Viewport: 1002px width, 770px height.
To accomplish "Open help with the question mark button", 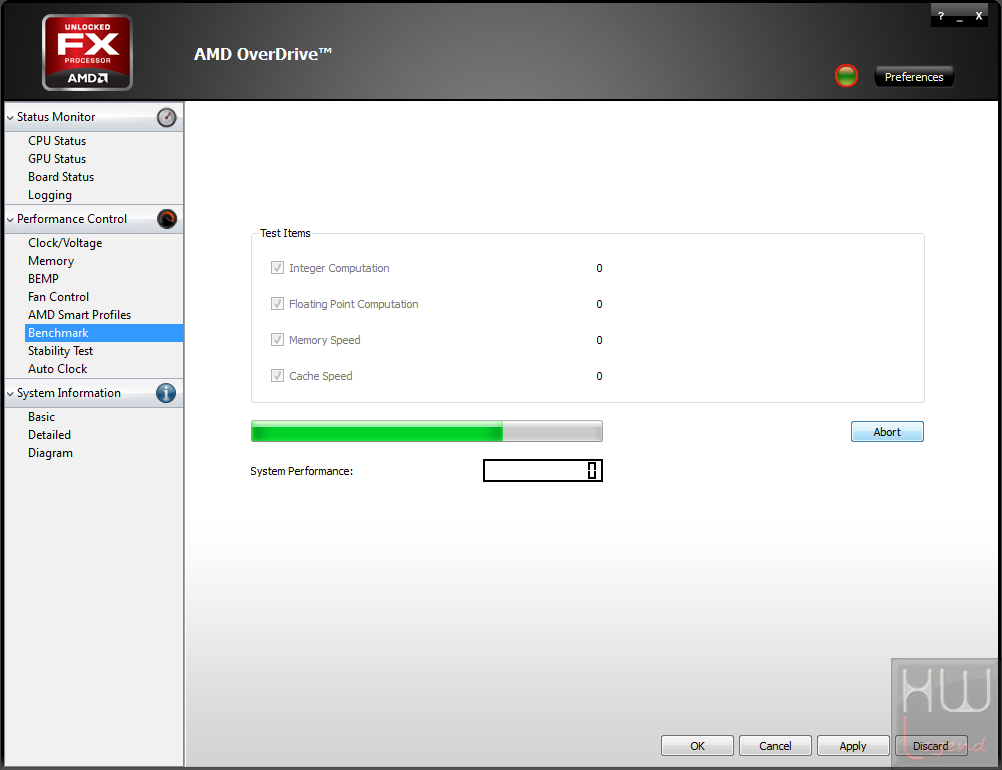I will pyautogui.click(x=941, y=16).
